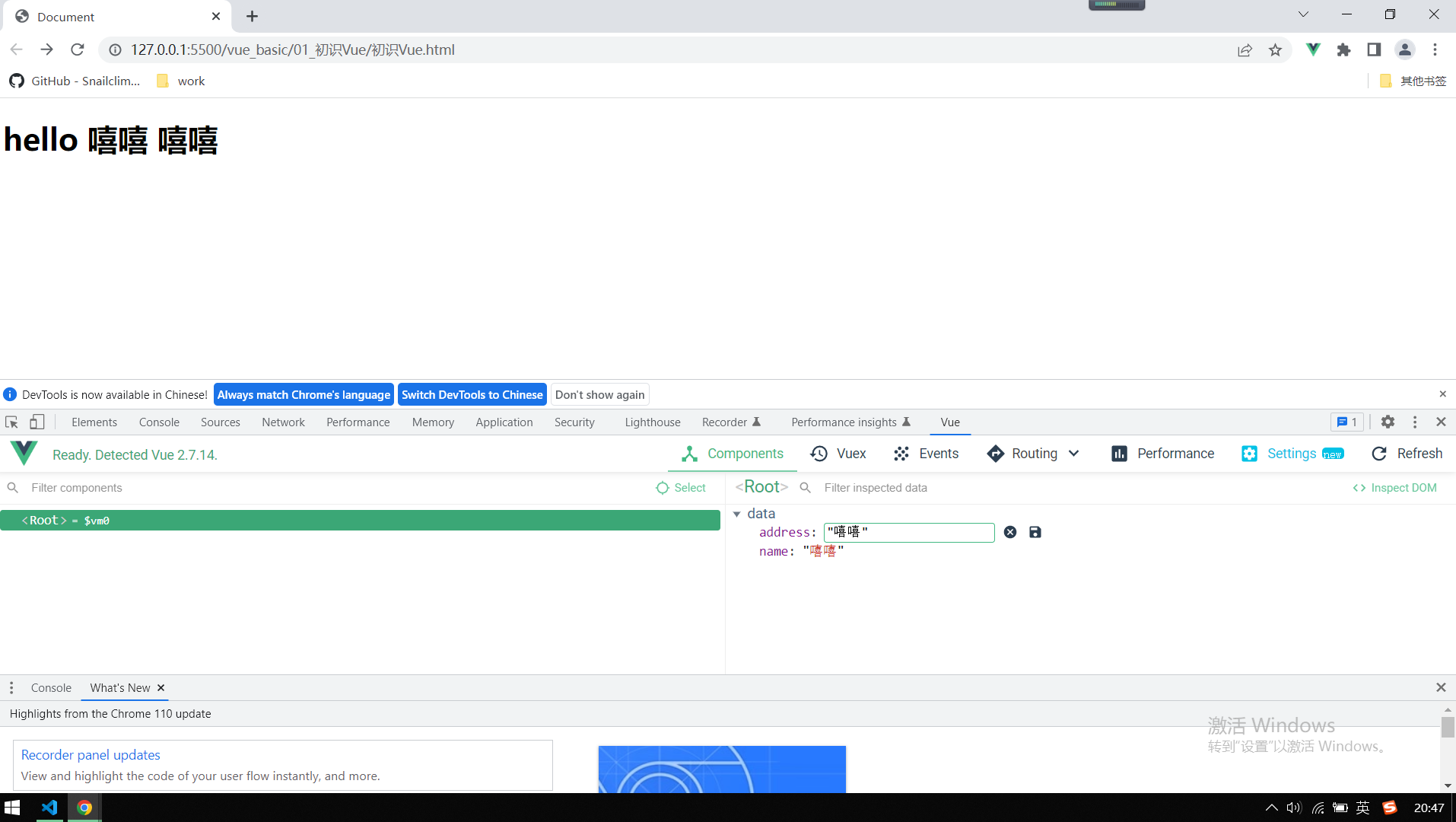Open the Vue Events view
The width and height of the screenshot is (1456, 822).
(x=926, y=454)
